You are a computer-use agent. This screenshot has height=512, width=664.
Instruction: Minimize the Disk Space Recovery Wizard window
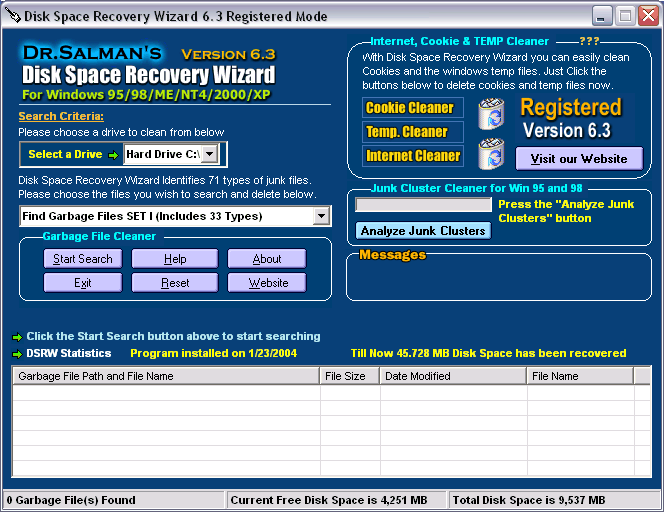[x=602, y=16]
